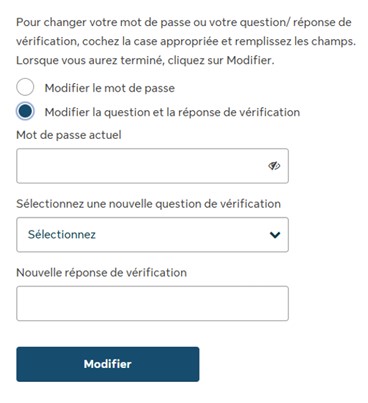The height and width of the screenshot is (403, 368).
Task: Focus the 'Nouvelle réponse de vérification' input field
Action: pyautogui.click(x=152, y=303)
